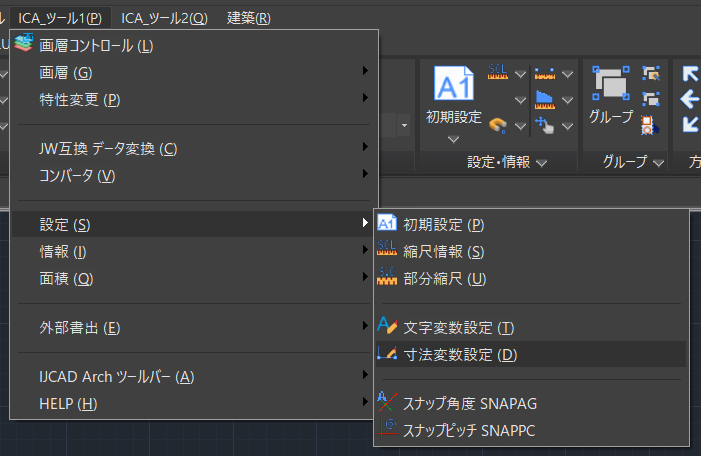Open the dropdown beside the magnet icon
The image size is (701, 456).
(x=520, y=127)
